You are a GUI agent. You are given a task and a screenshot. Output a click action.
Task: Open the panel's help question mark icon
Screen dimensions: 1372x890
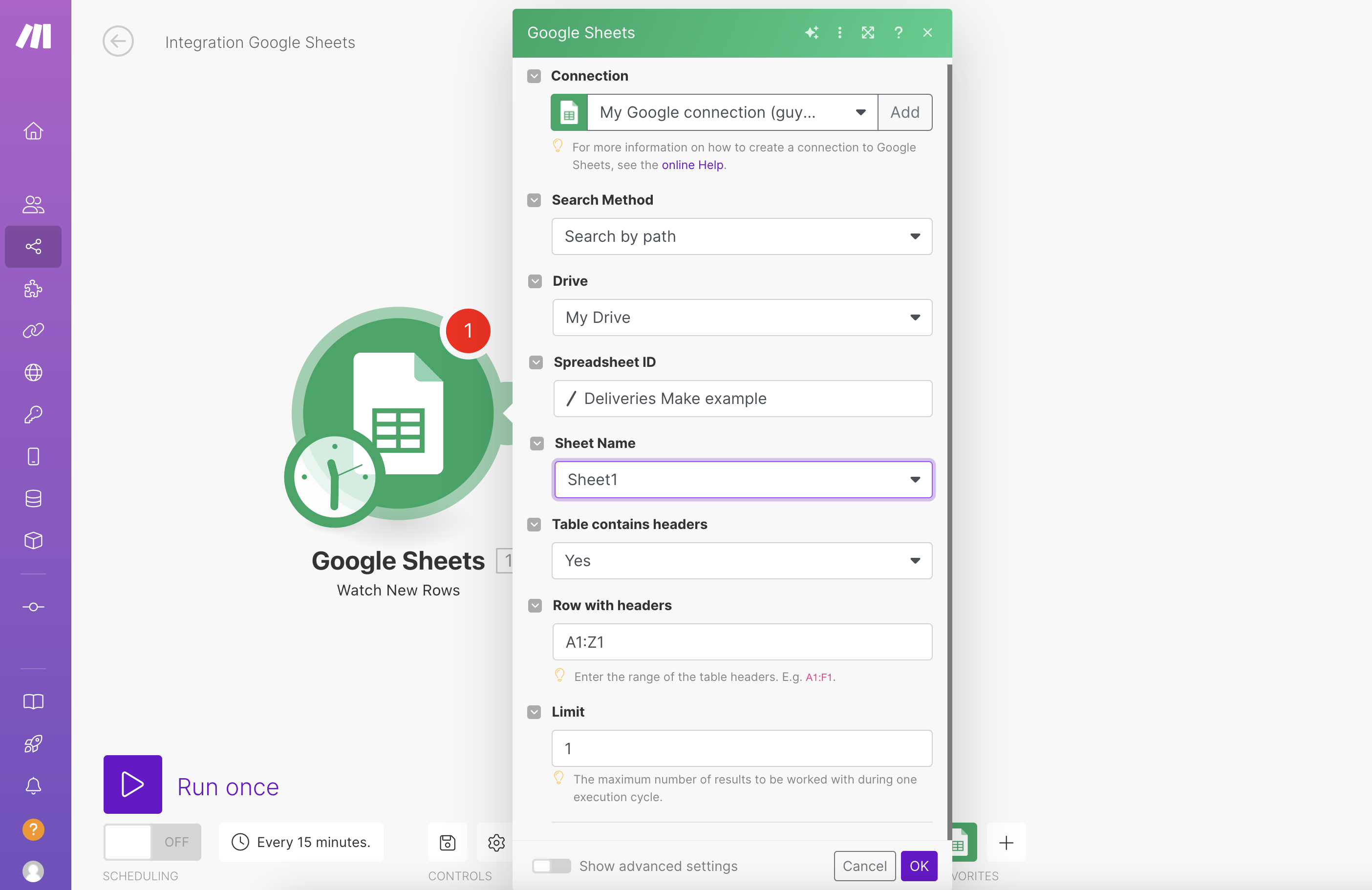[x=898, y=33]
